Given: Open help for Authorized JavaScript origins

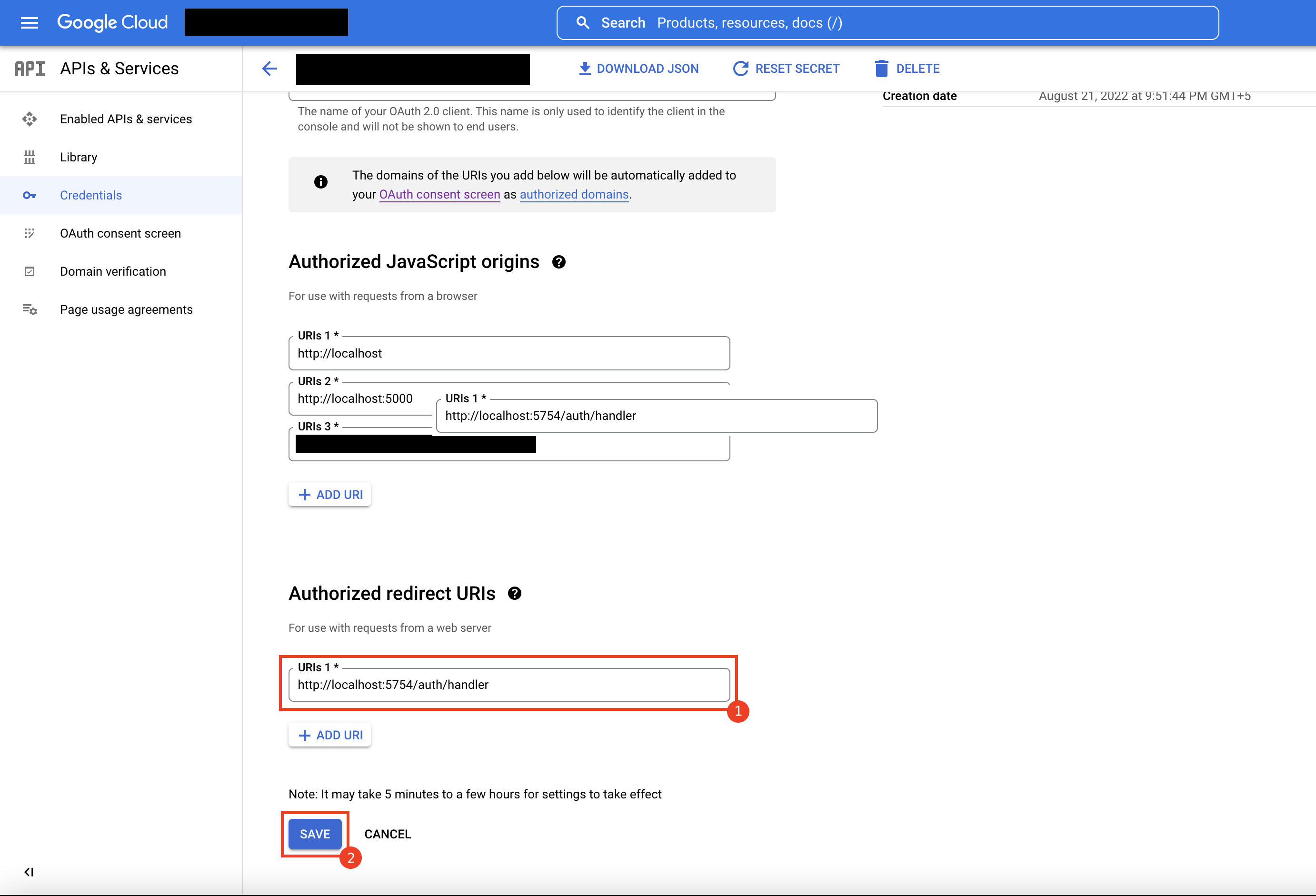Looking at the screenshot, I should (559, 262).
